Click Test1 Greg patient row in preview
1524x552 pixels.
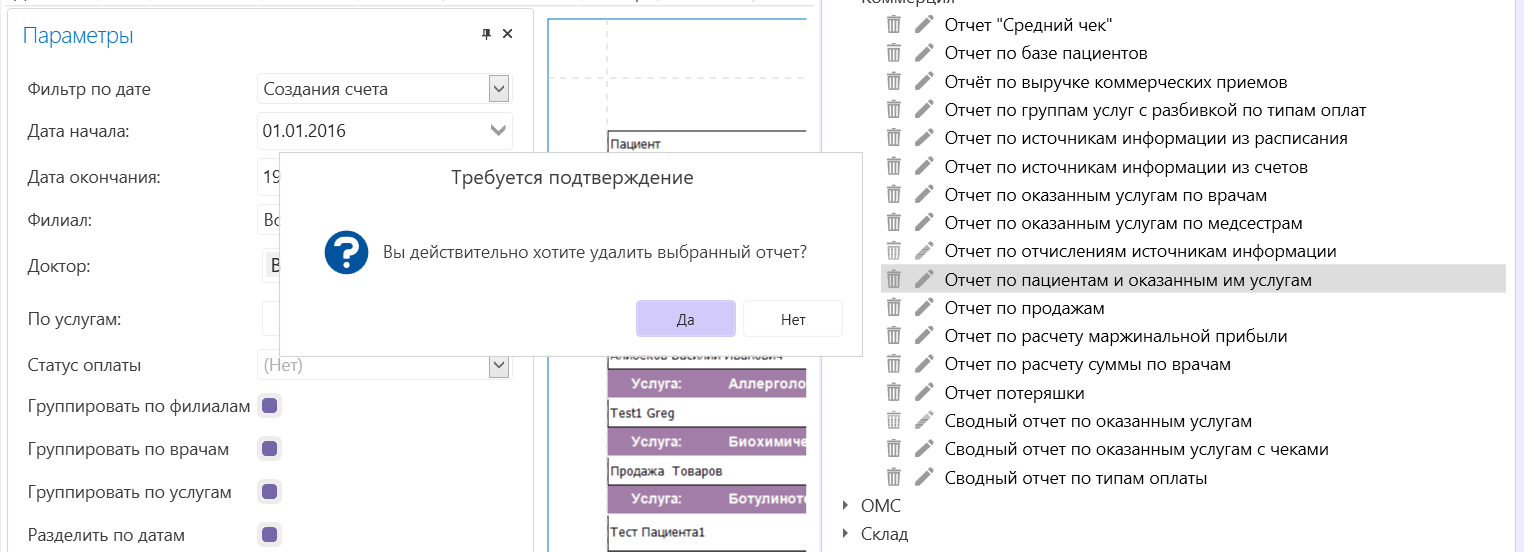click(x=707, y=412)
